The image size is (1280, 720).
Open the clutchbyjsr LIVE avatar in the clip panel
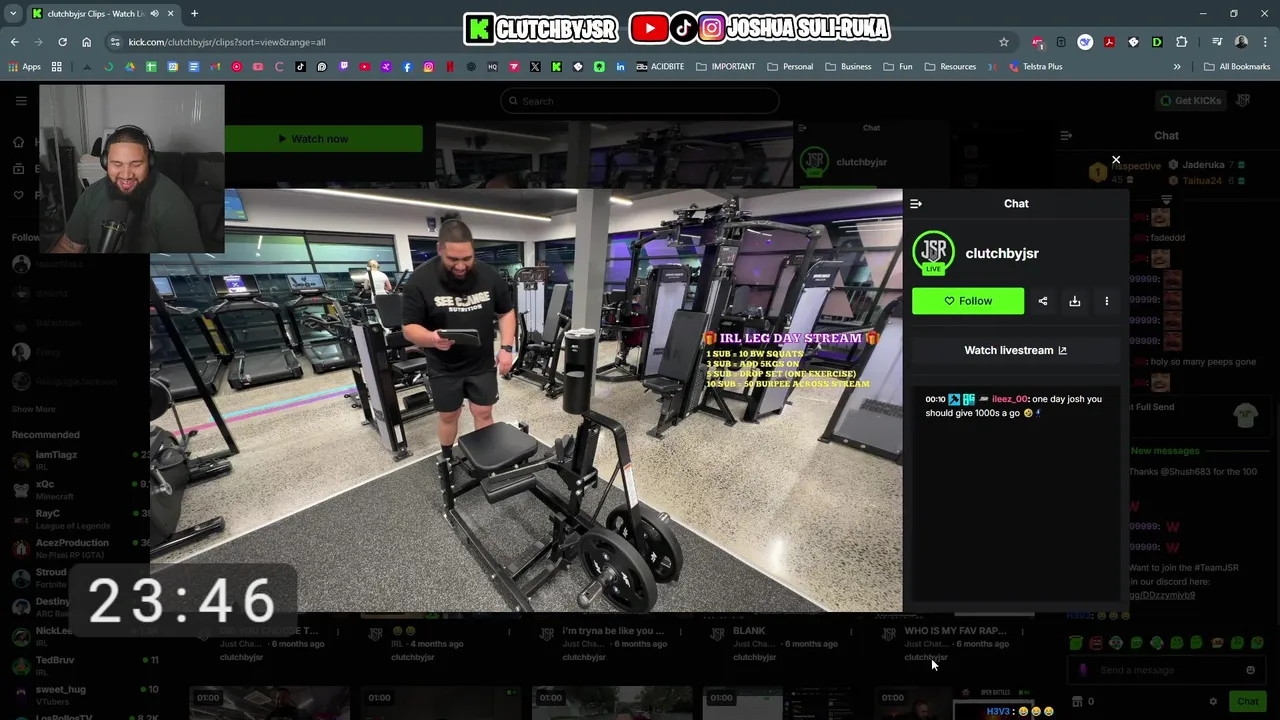coord(933,253)
